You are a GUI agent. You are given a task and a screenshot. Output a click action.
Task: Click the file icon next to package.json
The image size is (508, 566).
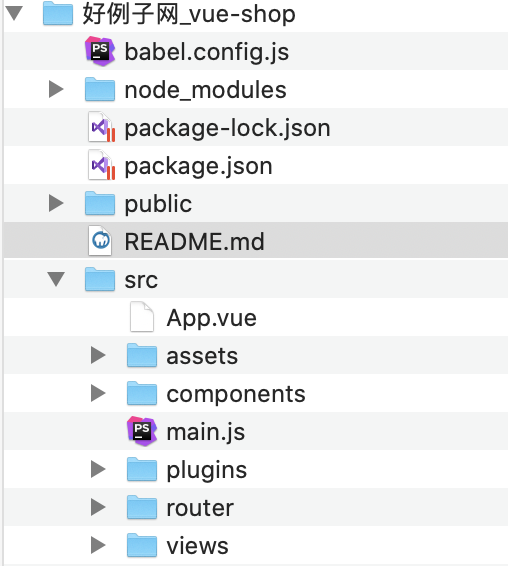pyautogui.click(x=101, y=165)
